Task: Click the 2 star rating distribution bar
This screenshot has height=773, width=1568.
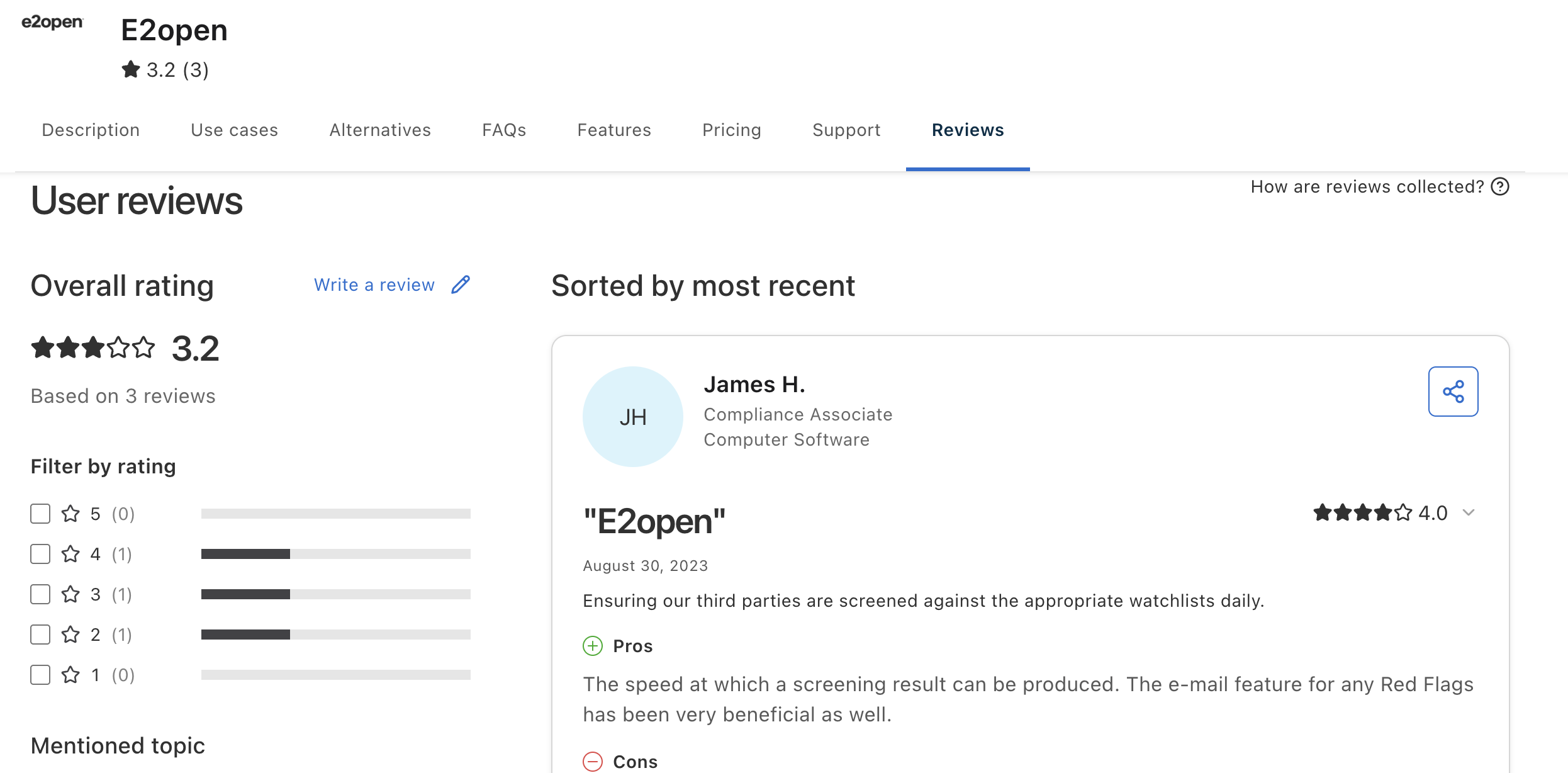Action: (x=336, y=635)
